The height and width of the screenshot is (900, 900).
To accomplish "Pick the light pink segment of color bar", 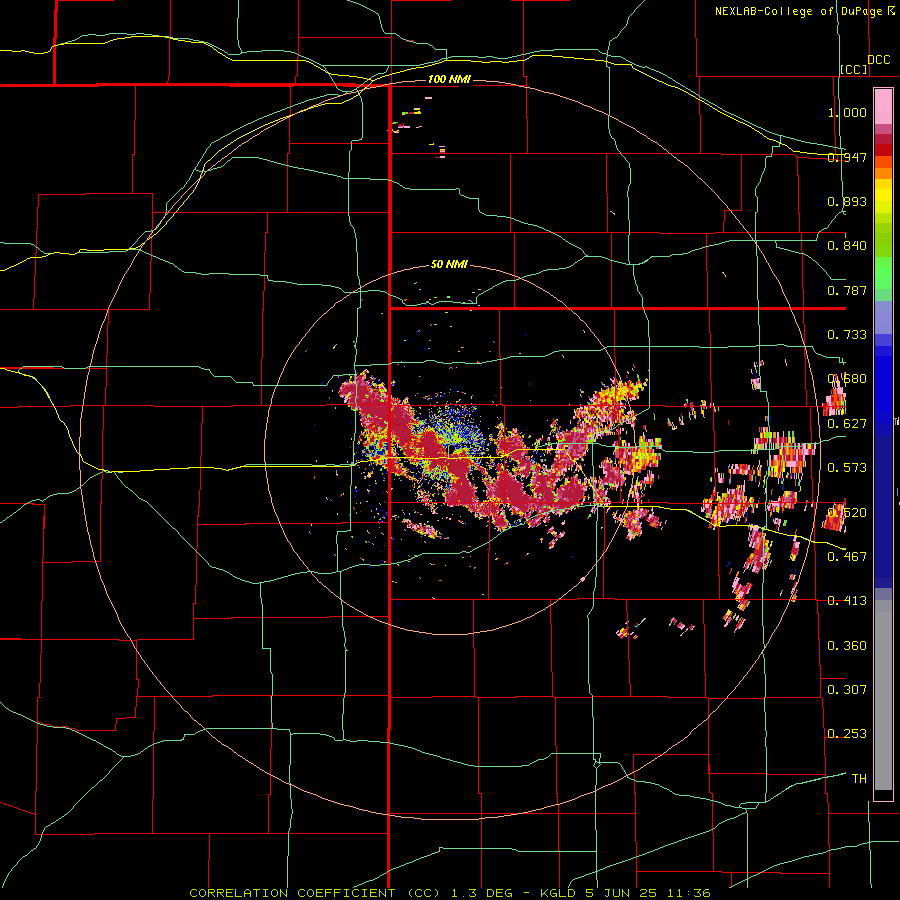I will (x=883, y=107).
